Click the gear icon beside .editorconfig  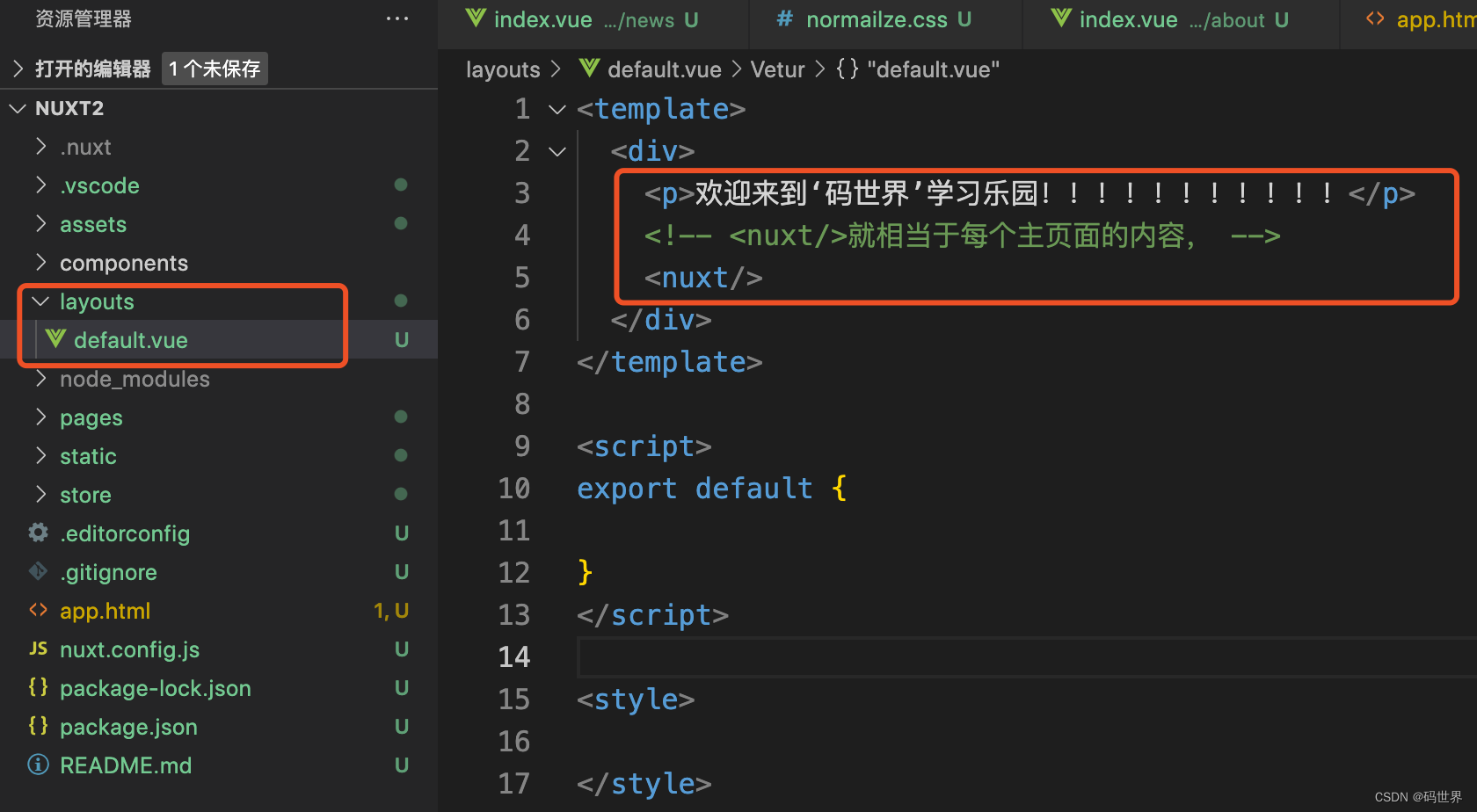click(x=39, y=533)
